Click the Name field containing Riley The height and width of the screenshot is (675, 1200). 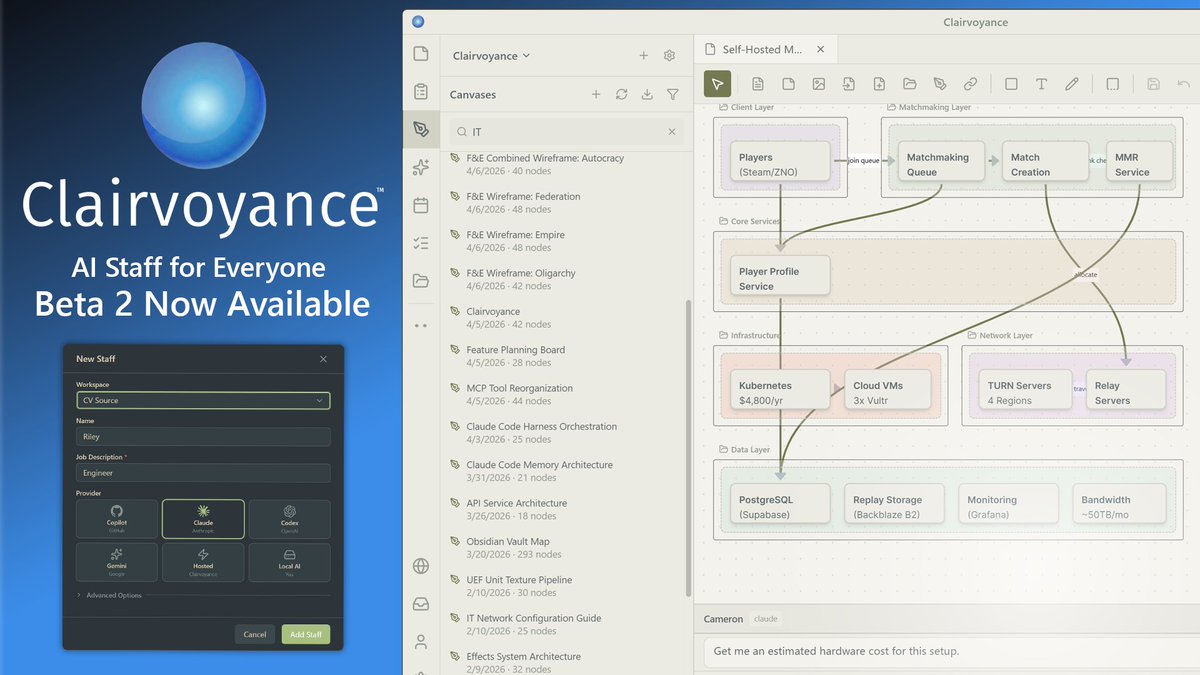pos(203,437)
